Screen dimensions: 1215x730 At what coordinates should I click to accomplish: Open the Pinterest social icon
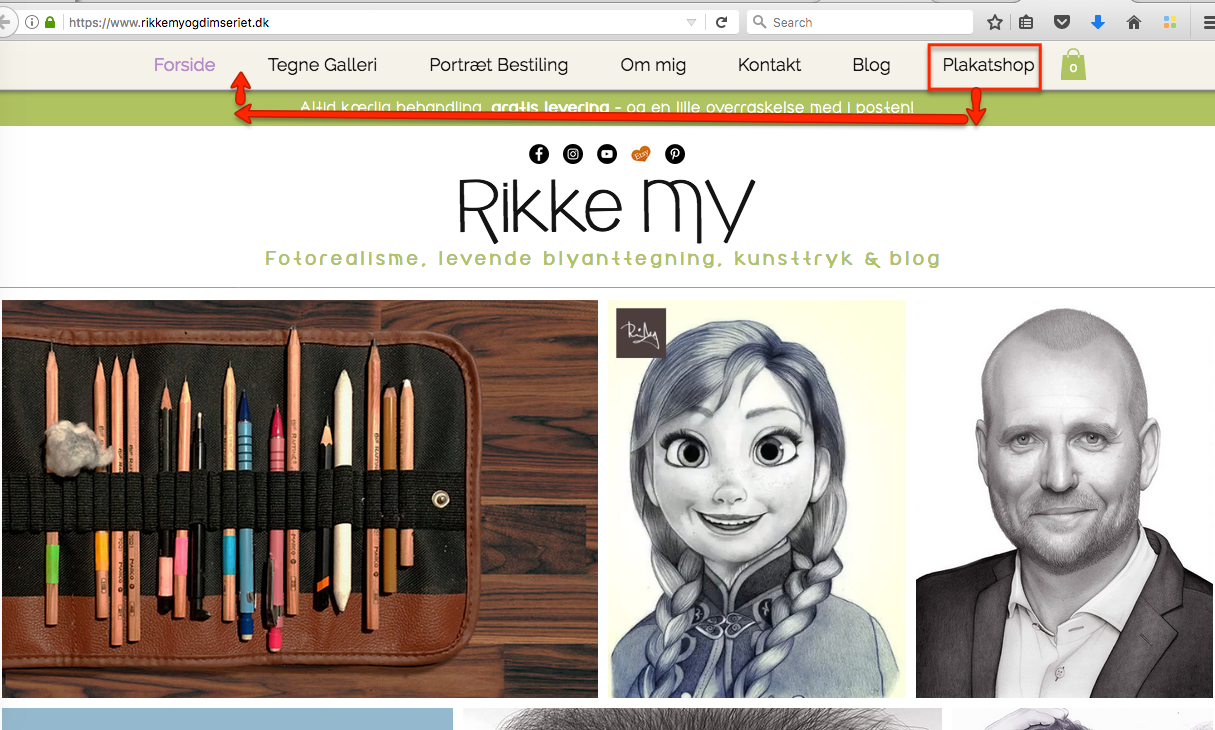[676, 154]
